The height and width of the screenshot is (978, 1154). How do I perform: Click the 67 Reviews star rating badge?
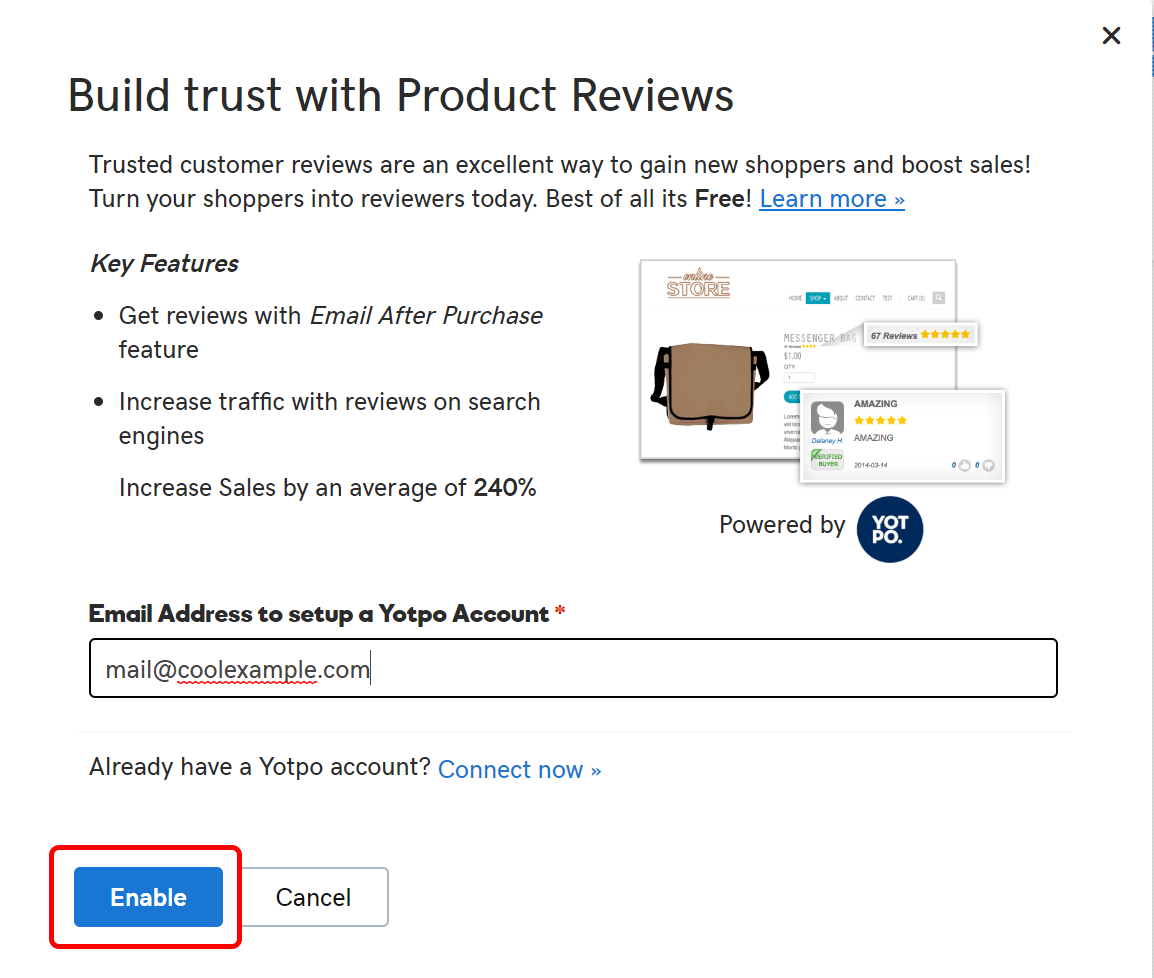(920, 335)
